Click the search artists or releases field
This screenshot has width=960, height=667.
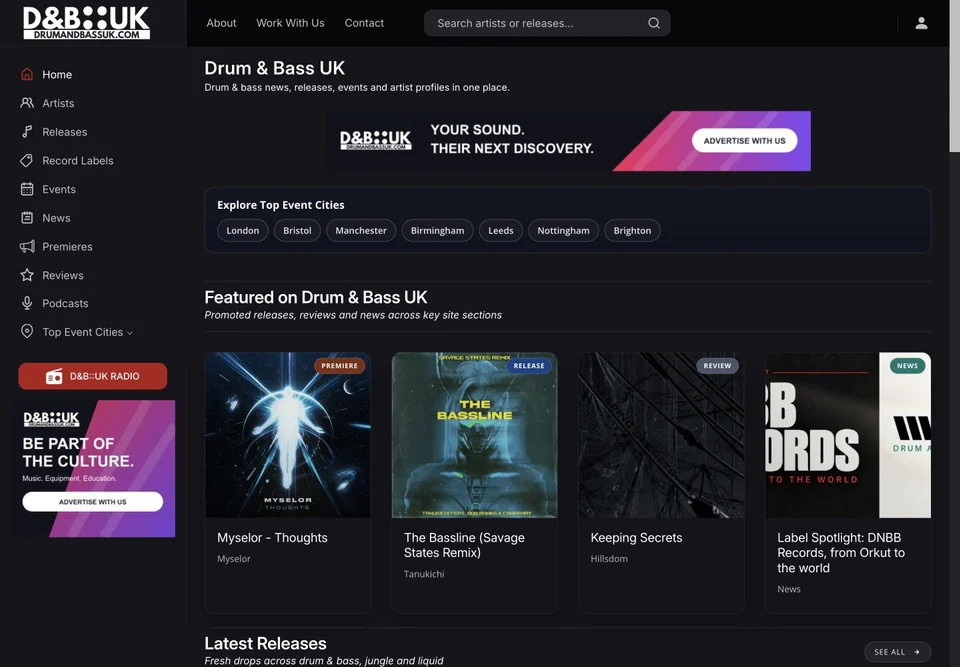click(547, 23)
